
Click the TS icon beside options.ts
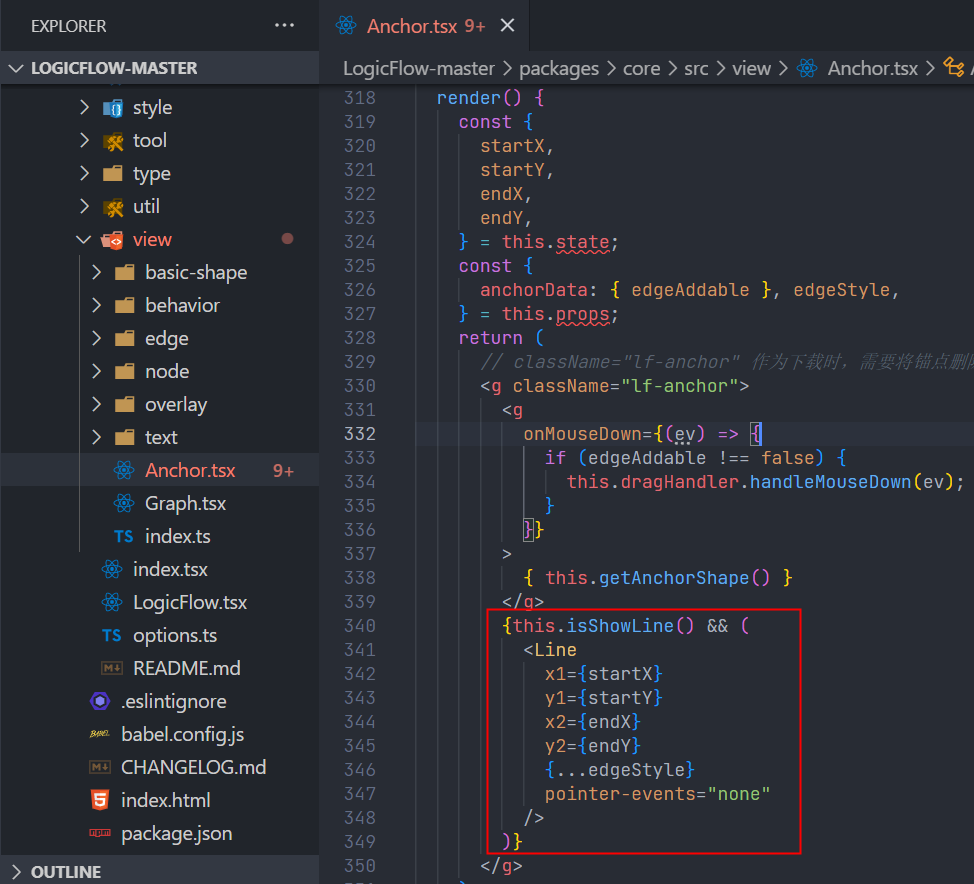pos(112,636)
